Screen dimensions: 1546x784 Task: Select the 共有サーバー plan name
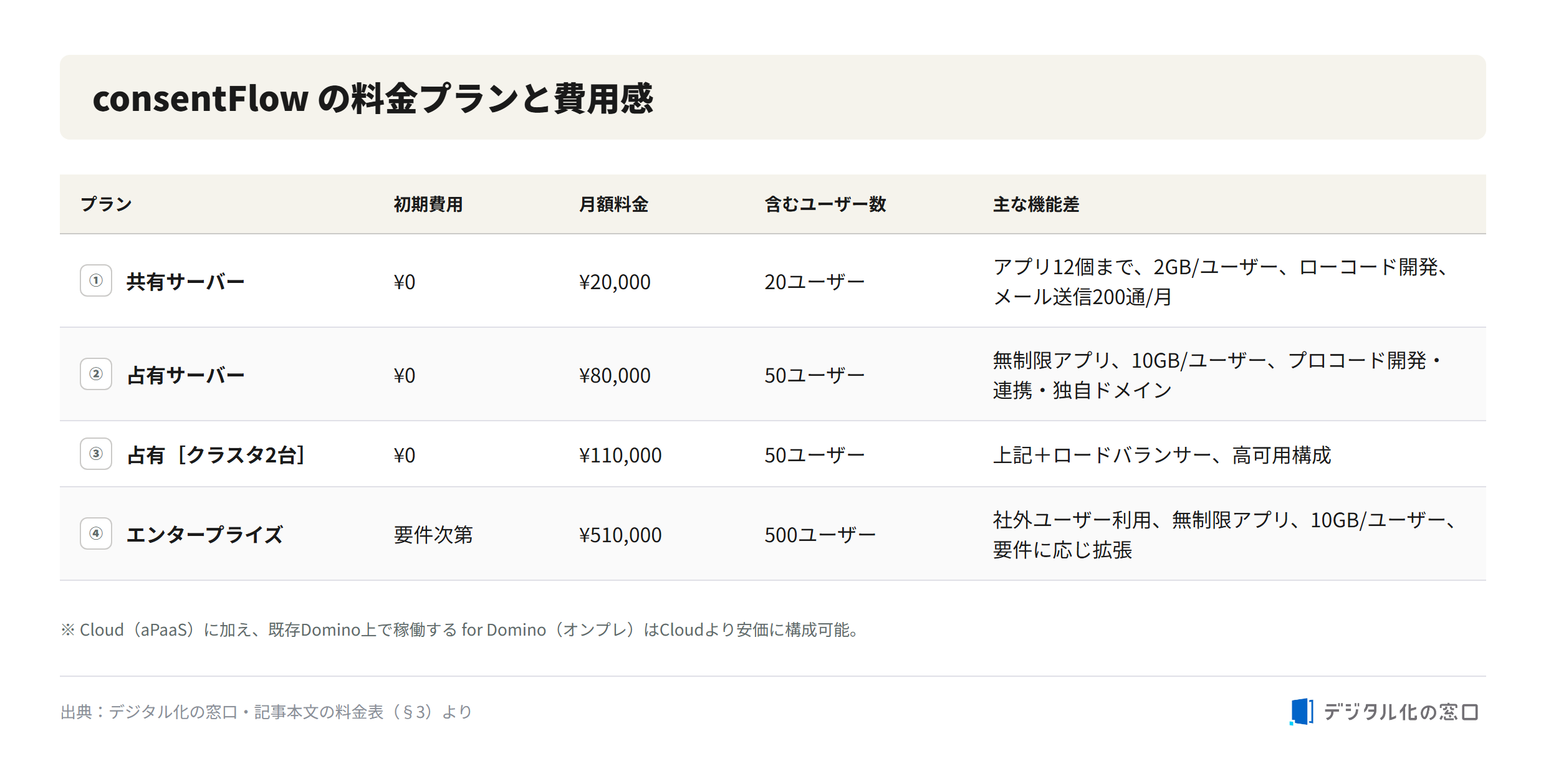coord(186,282)
